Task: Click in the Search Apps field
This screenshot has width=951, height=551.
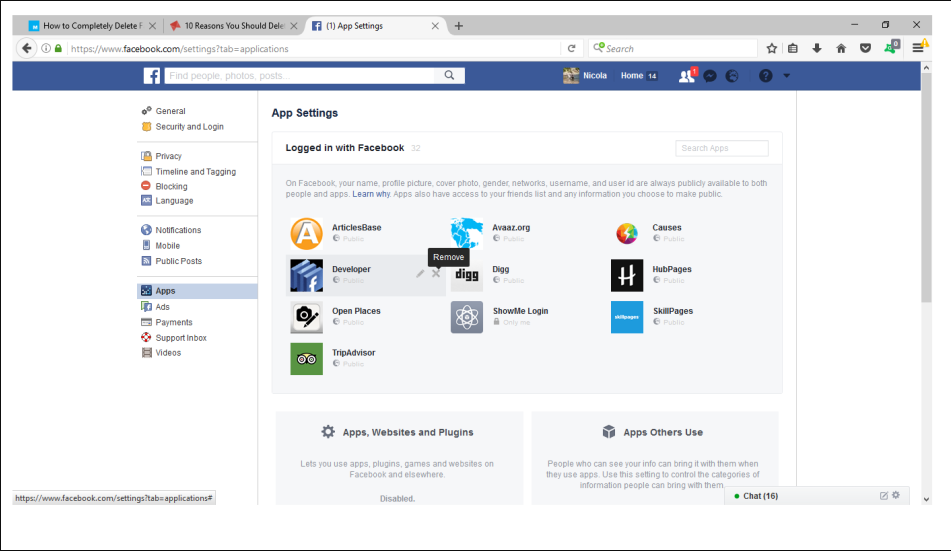Action: (722, 148)
